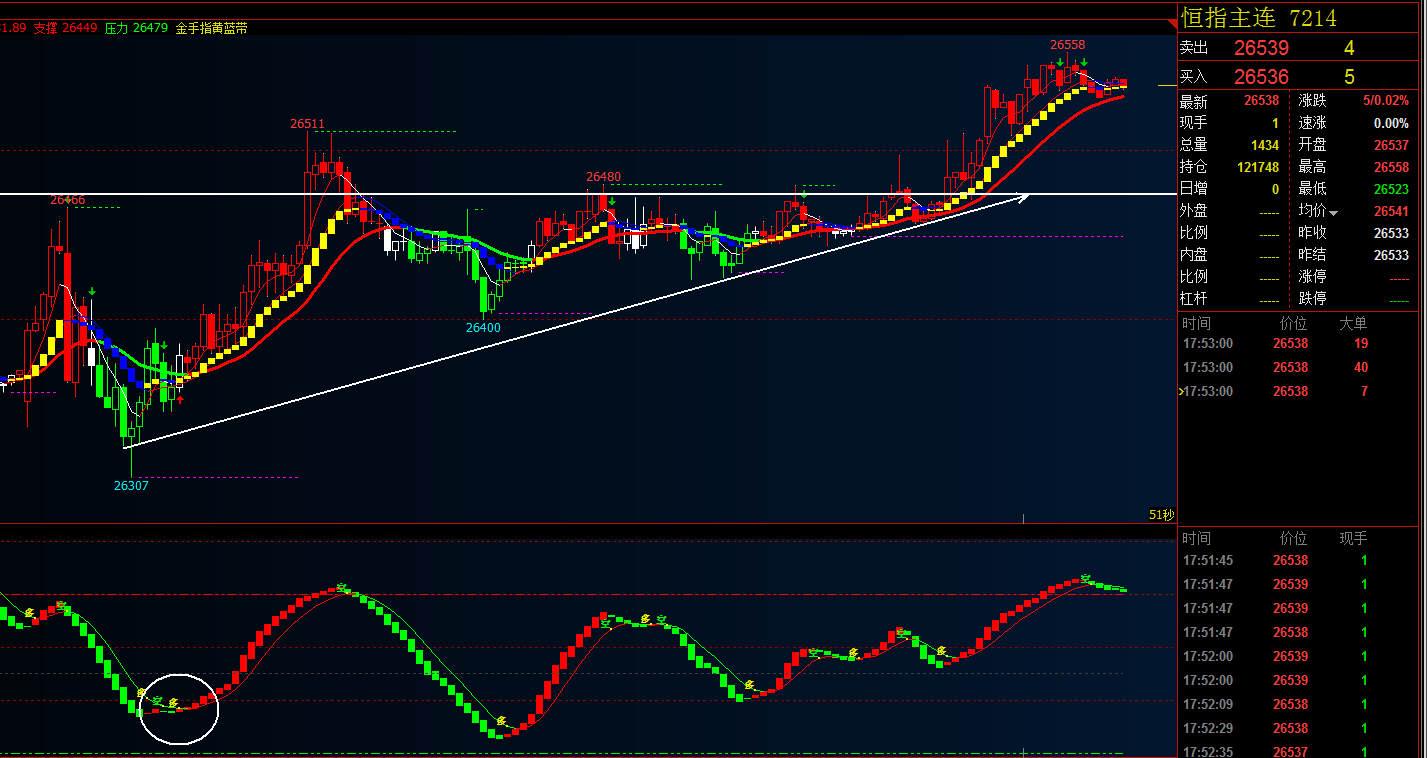The height and width of the screenshot is (758, 1427).
Task: Click the 26558 high price label on chart
Action: click(x=1067, y=45)
